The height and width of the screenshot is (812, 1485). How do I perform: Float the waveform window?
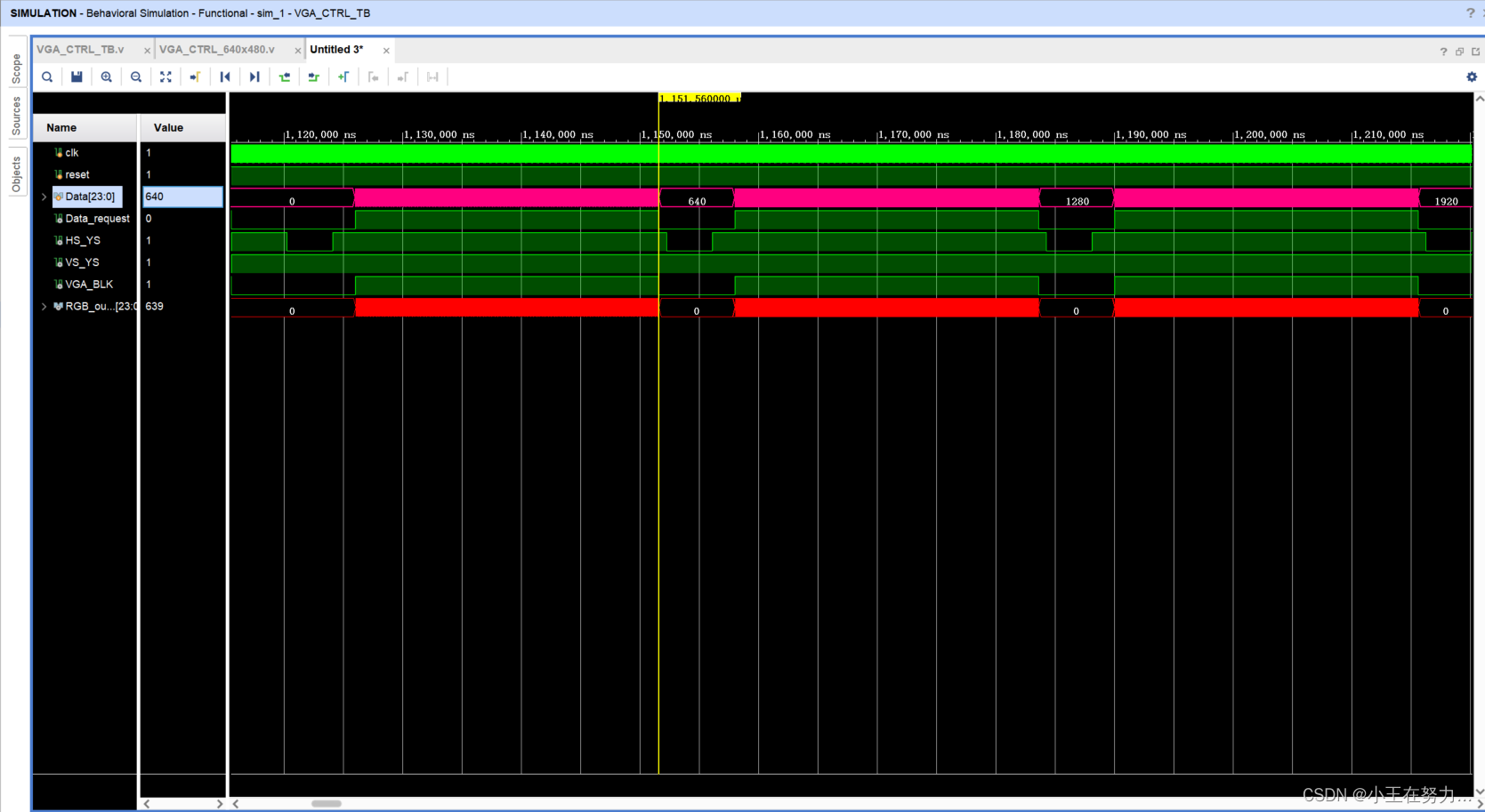[x=1475, y=52]
